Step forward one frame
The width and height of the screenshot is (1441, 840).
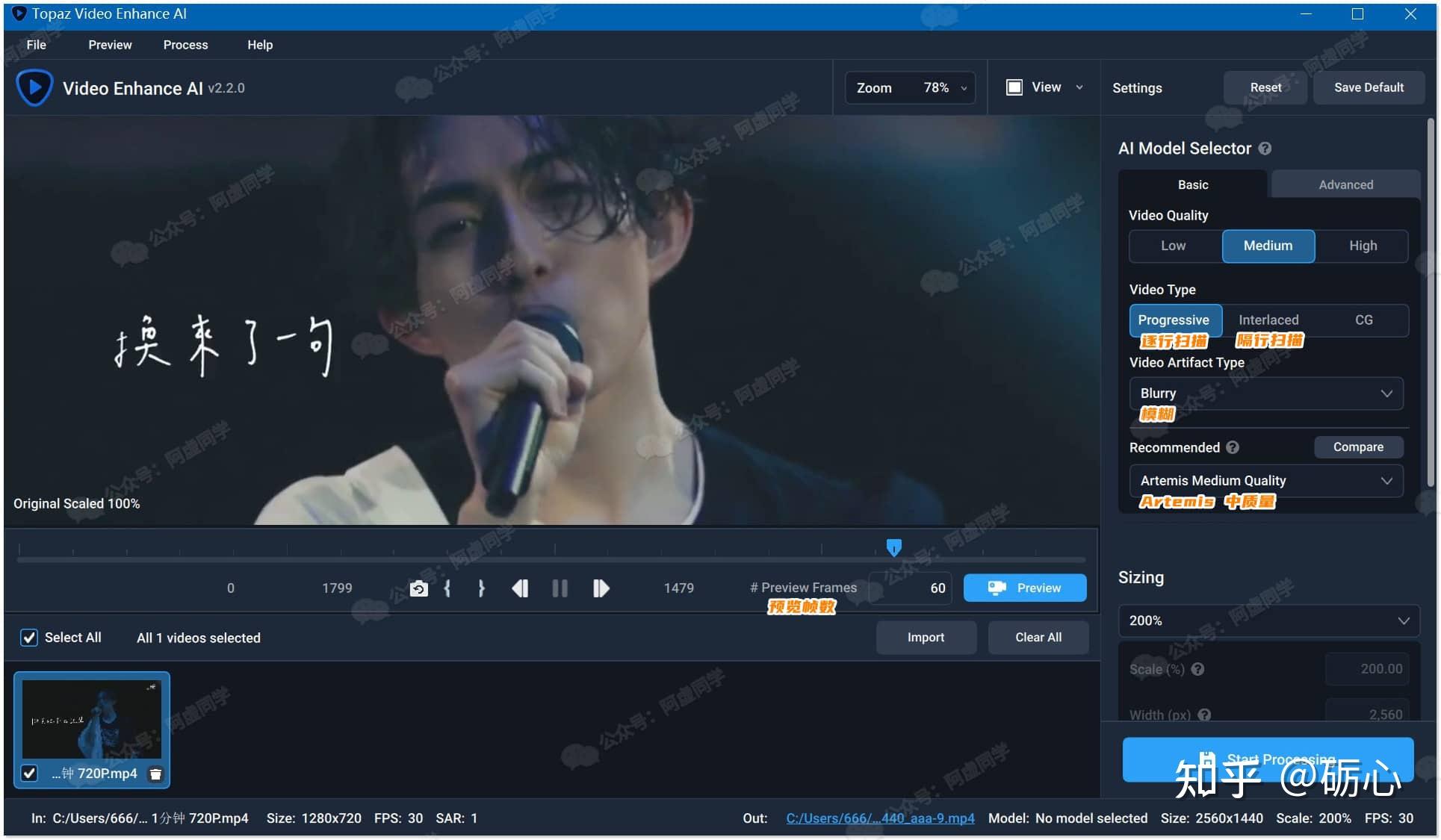(x=601, y=588)
